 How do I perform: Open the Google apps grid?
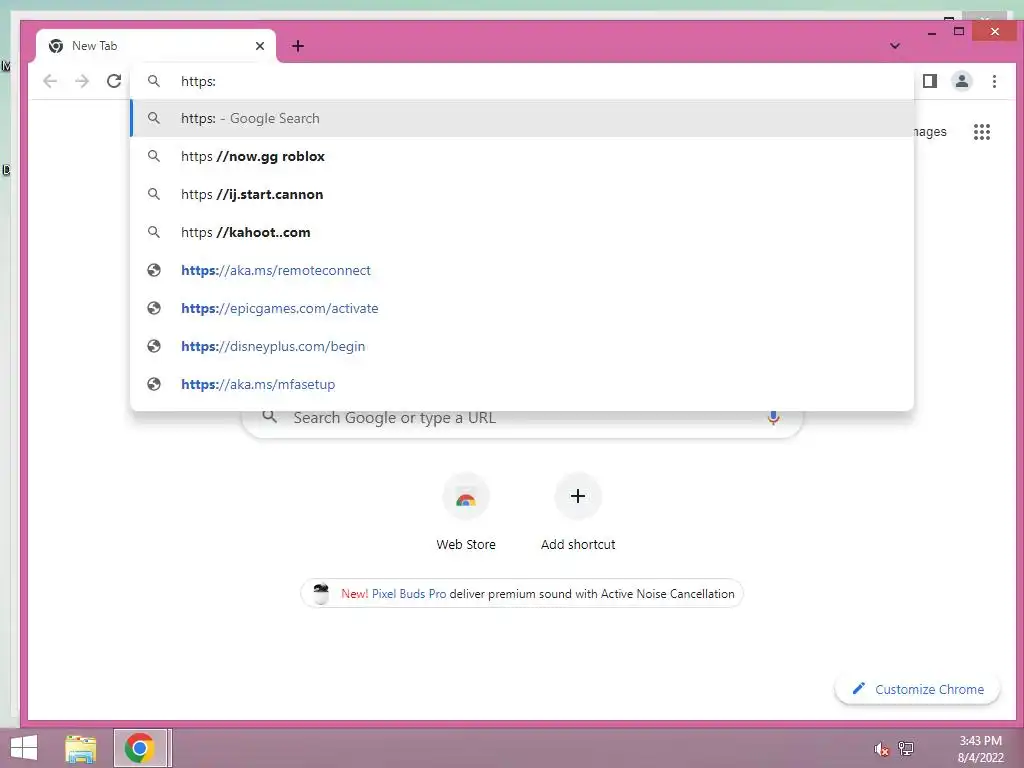pyautogui.click(x=982, y=132)
